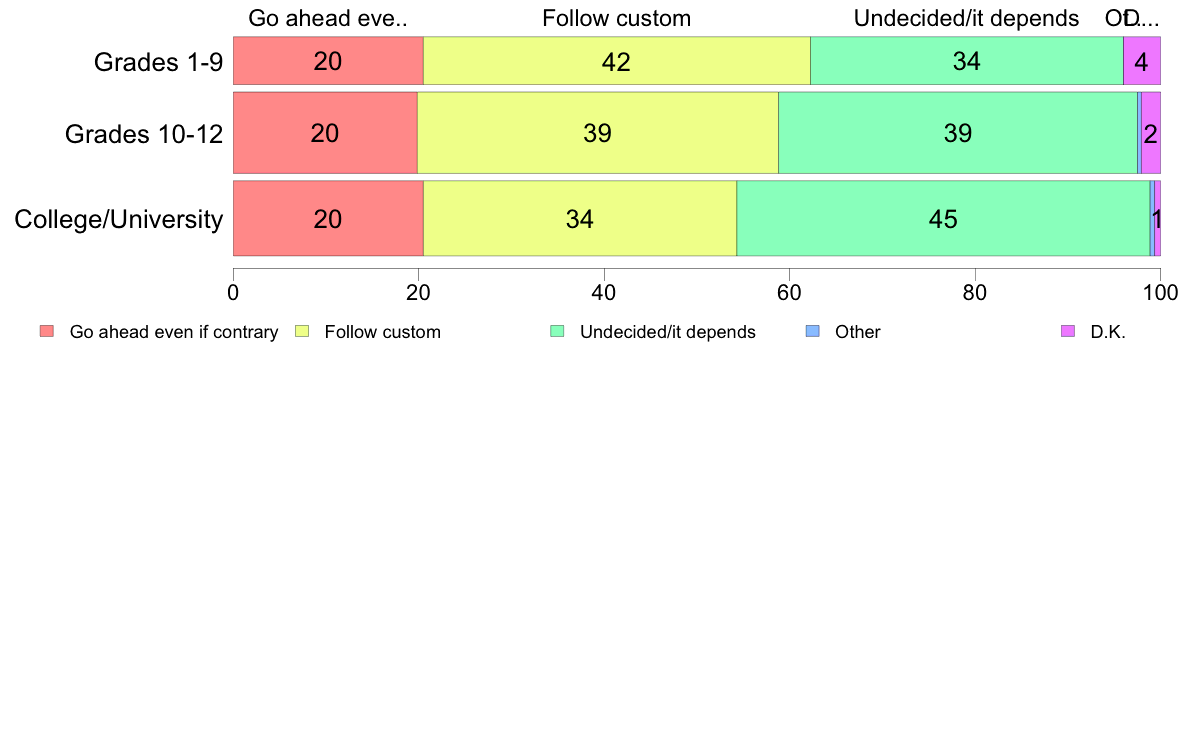1188x736 pixels.
Task: Click the green Undecided/it depends legend swatch
Action: [558, 331]
